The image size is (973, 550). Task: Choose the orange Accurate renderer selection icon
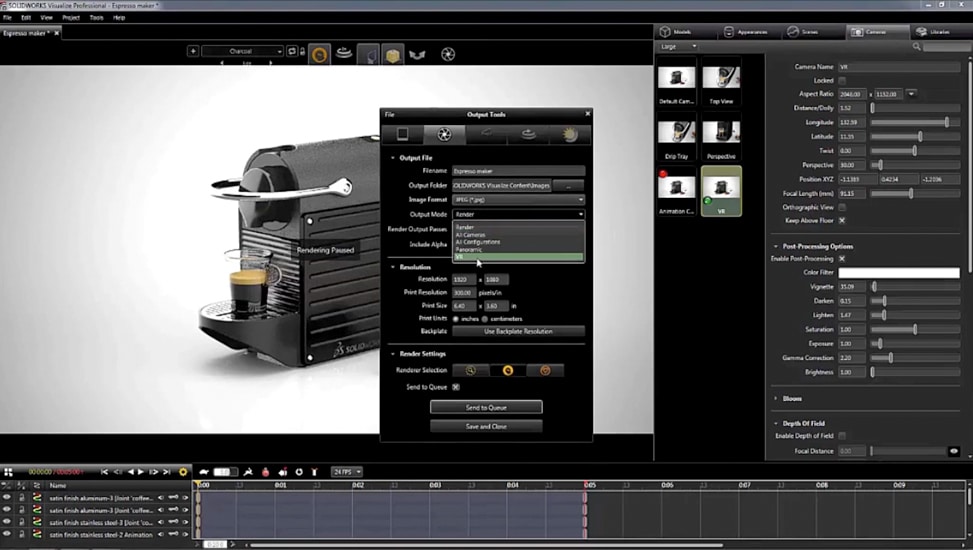(545, 370)
